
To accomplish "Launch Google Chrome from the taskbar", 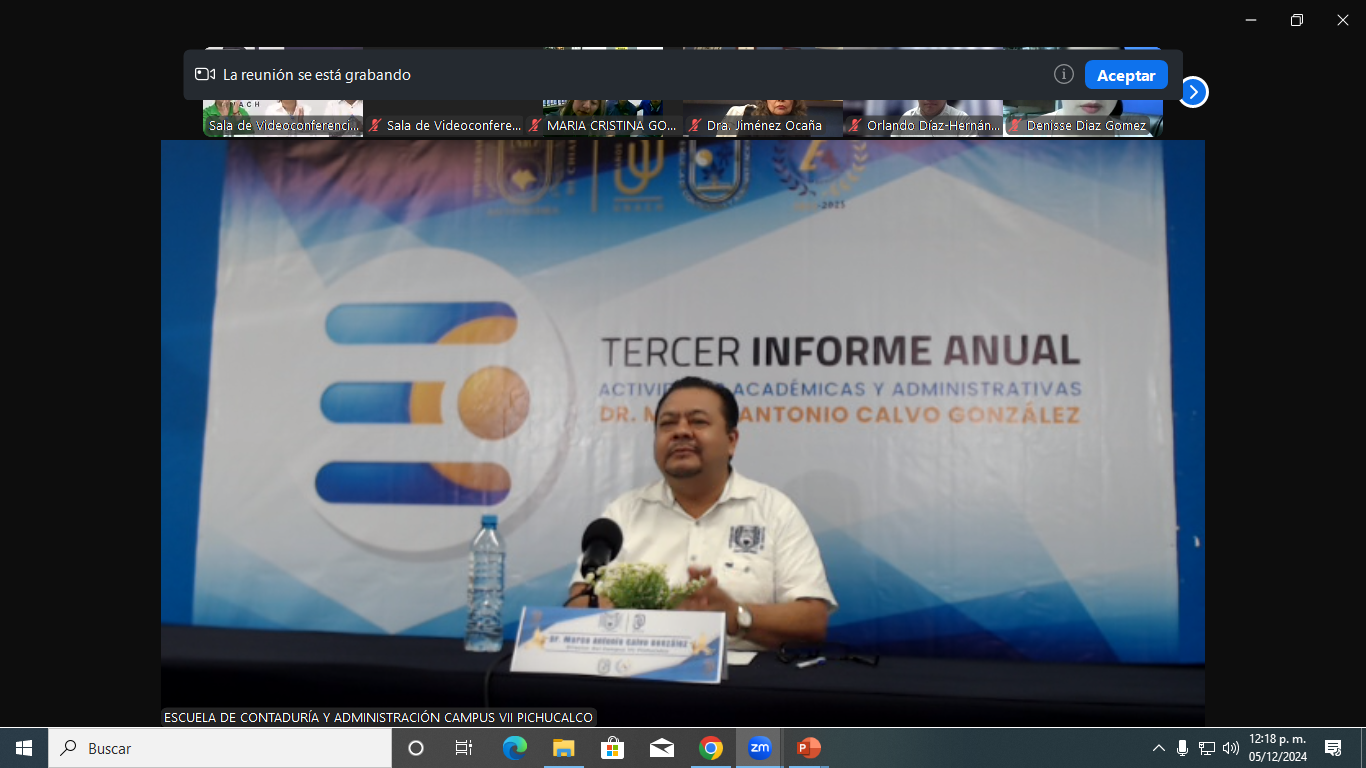I will coord(711,748).
